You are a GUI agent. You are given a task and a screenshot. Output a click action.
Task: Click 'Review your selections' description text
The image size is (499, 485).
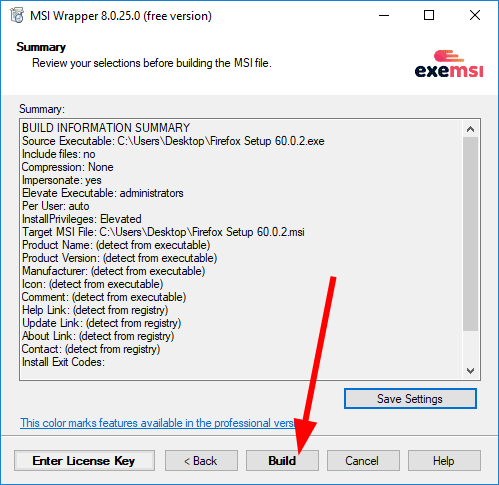pyautogui.click(x=152, y=63)
